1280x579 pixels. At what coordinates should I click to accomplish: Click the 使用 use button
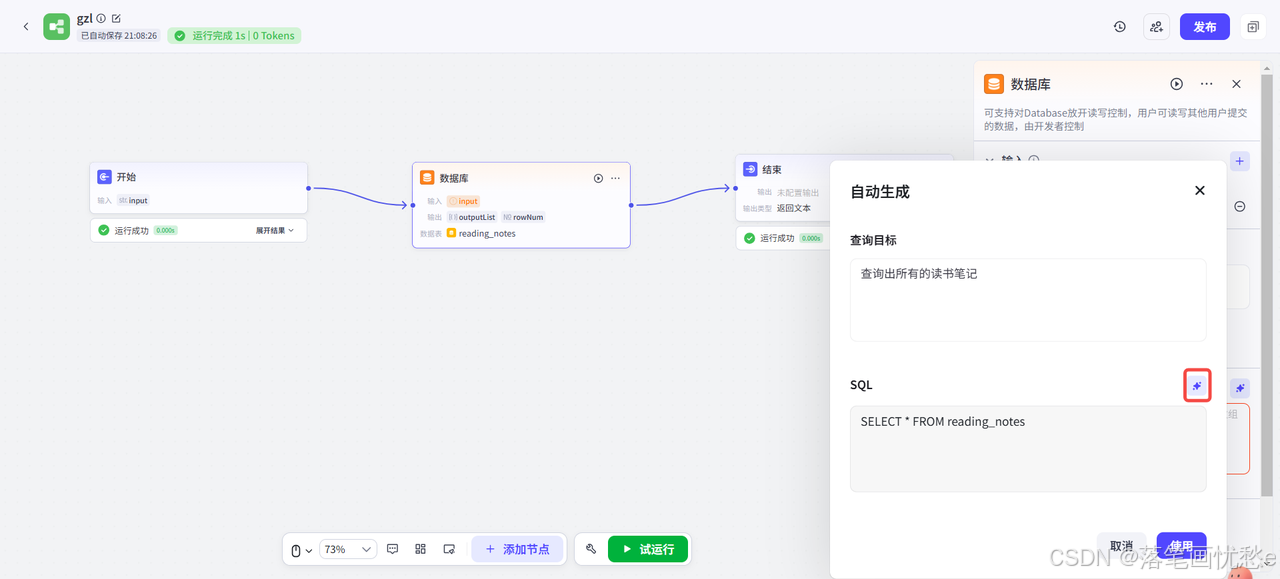pos(1181,546)
